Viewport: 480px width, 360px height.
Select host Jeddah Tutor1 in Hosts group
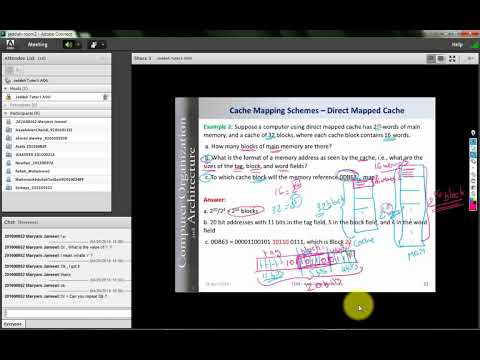[x=57, y=97]
